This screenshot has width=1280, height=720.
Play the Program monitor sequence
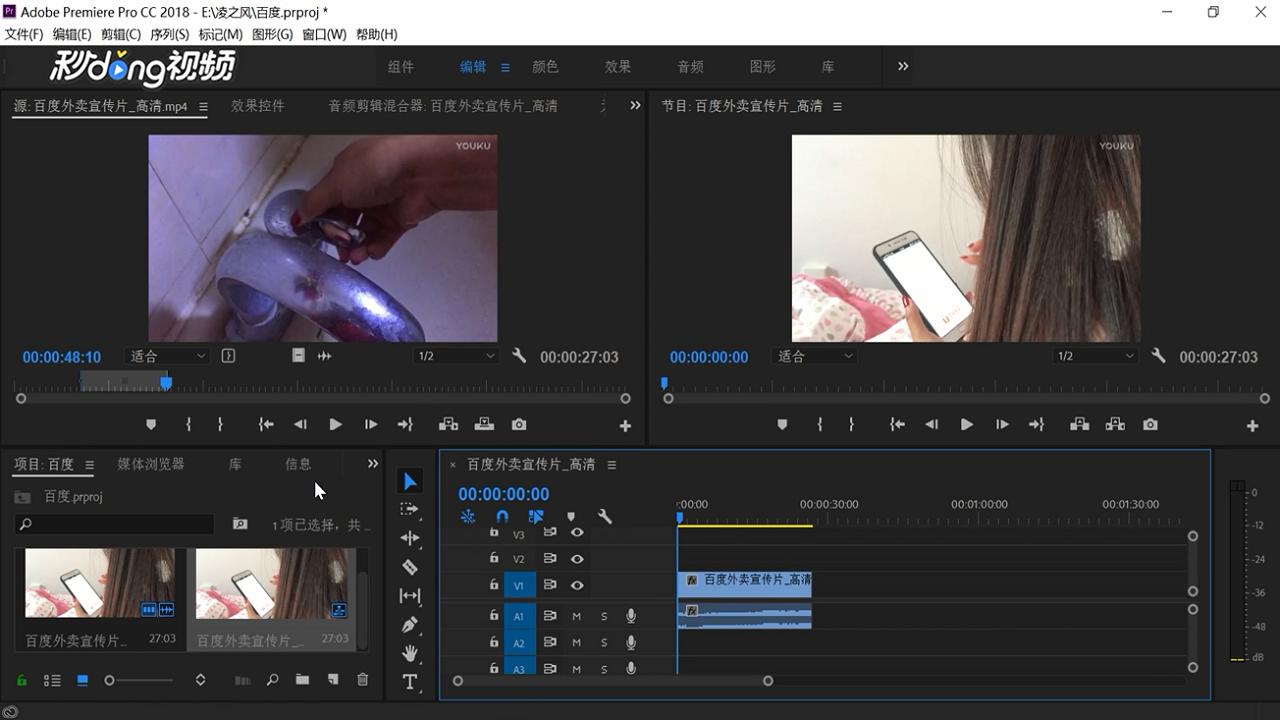pos(967,425)
